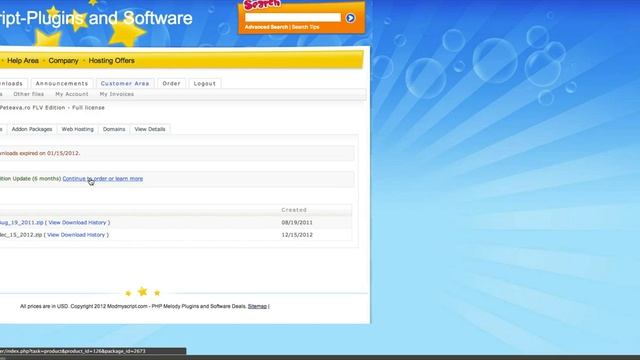Select the Domains tab

(x=114, y=129)
